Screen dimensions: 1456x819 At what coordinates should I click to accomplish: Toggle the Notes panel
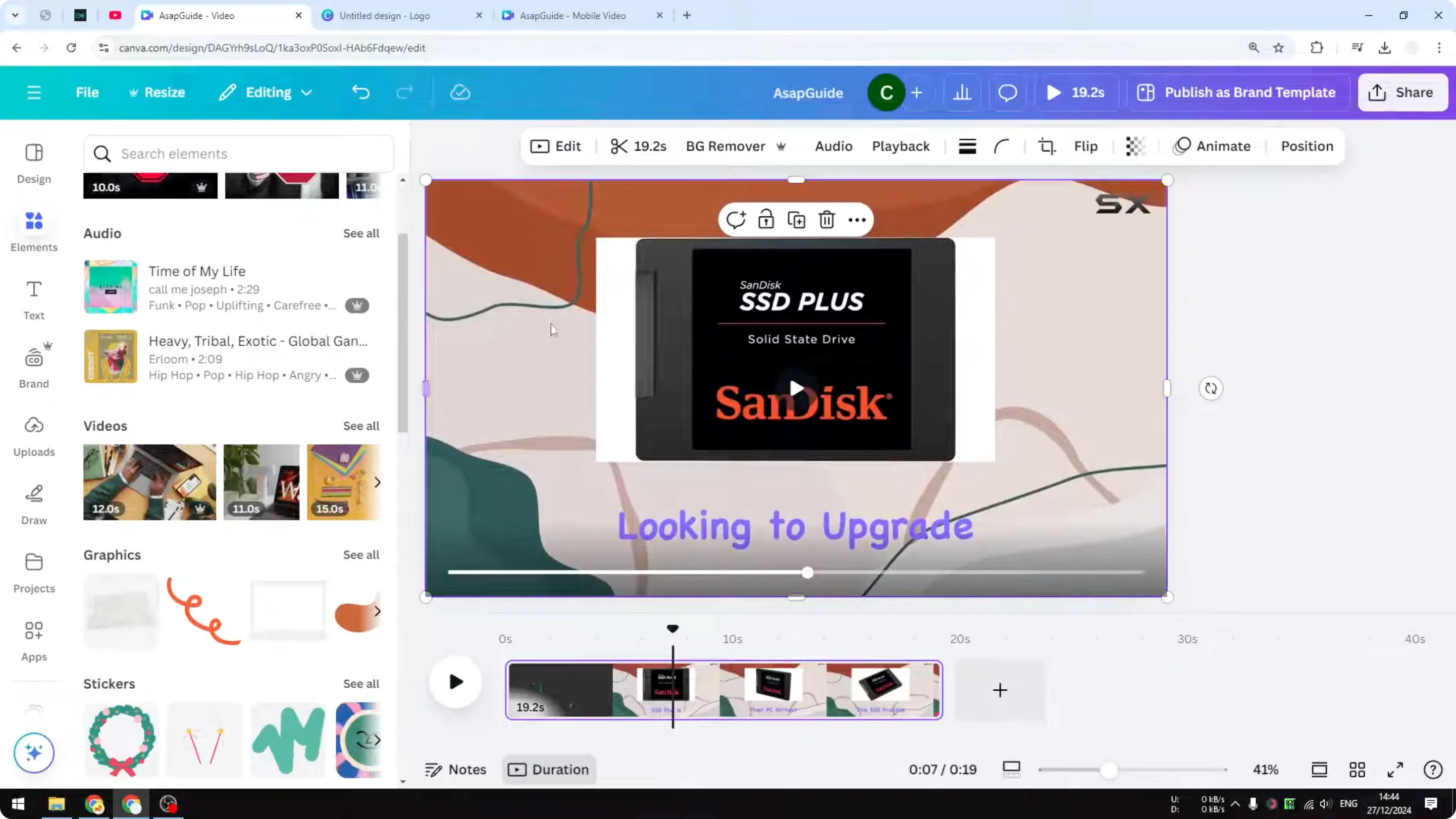click(x=455, y=769)
